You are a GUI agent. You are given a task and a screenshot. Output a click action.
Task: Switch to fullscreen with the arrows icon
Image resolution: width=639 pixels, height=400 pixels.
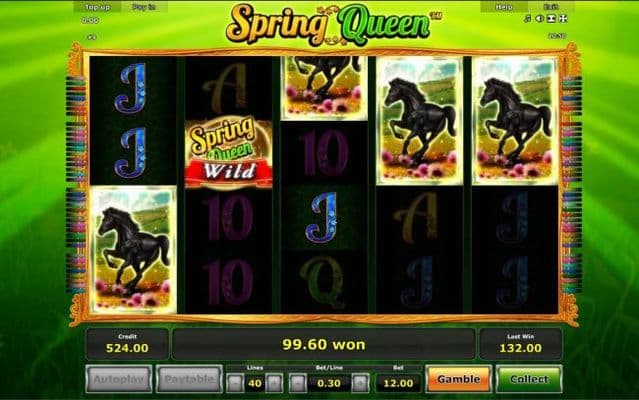click(563, 19)
